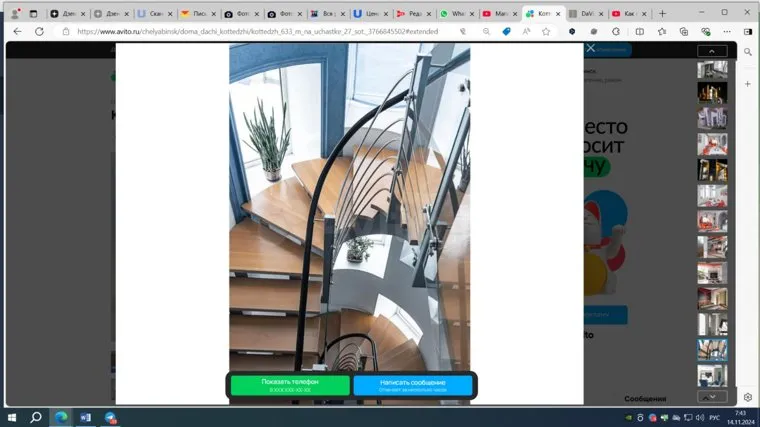Open the РУС language switcher in the tray

[712, 417]
